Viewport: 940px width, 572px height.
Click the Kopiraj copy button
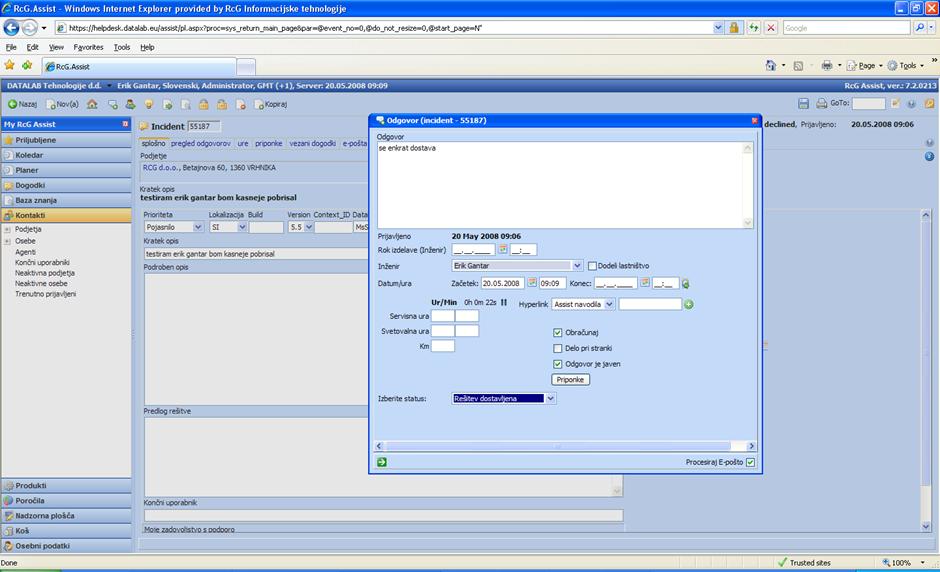coord(271,104)
